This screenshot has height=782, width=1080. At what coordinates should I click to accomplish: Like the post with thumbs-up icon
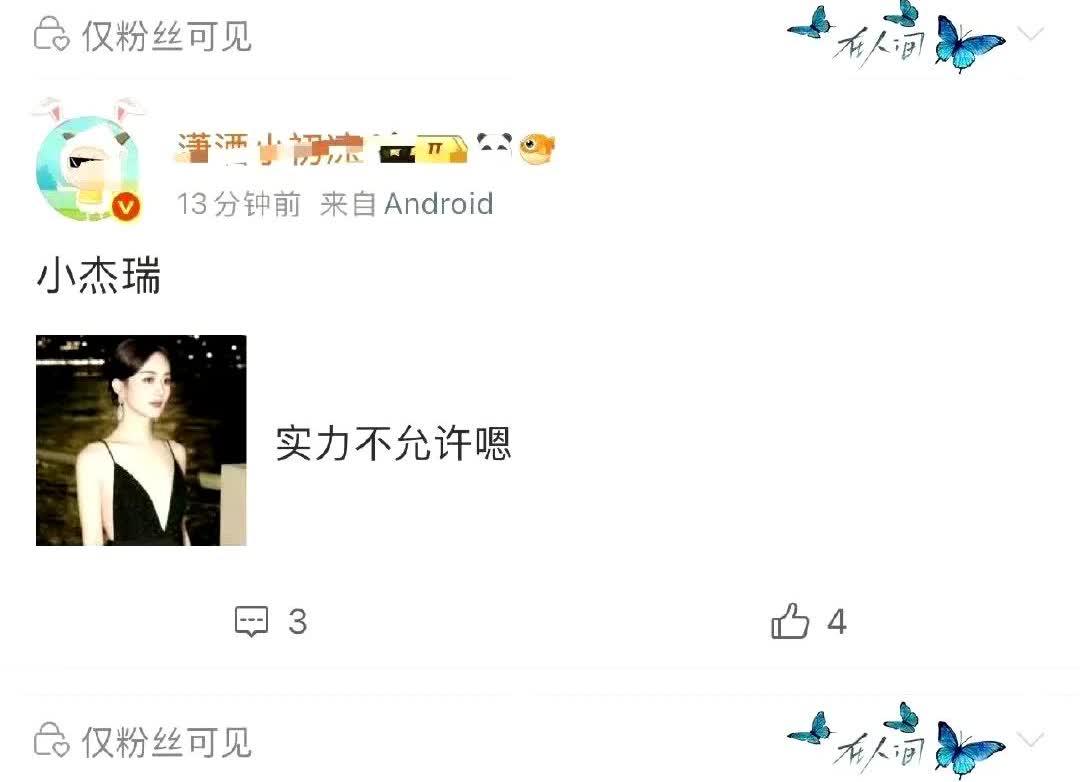pos(789,620)
